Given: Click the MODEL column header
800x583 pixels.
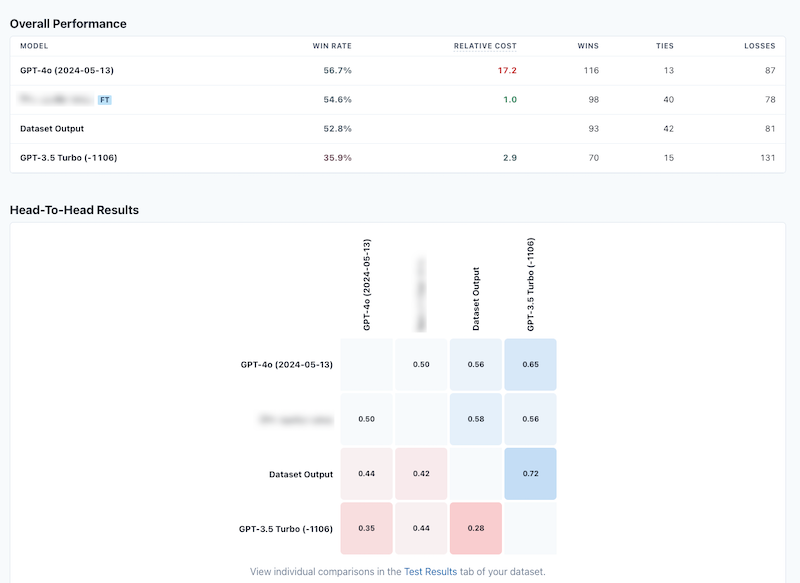Looking at the screenshot, I should click(34, 46).
